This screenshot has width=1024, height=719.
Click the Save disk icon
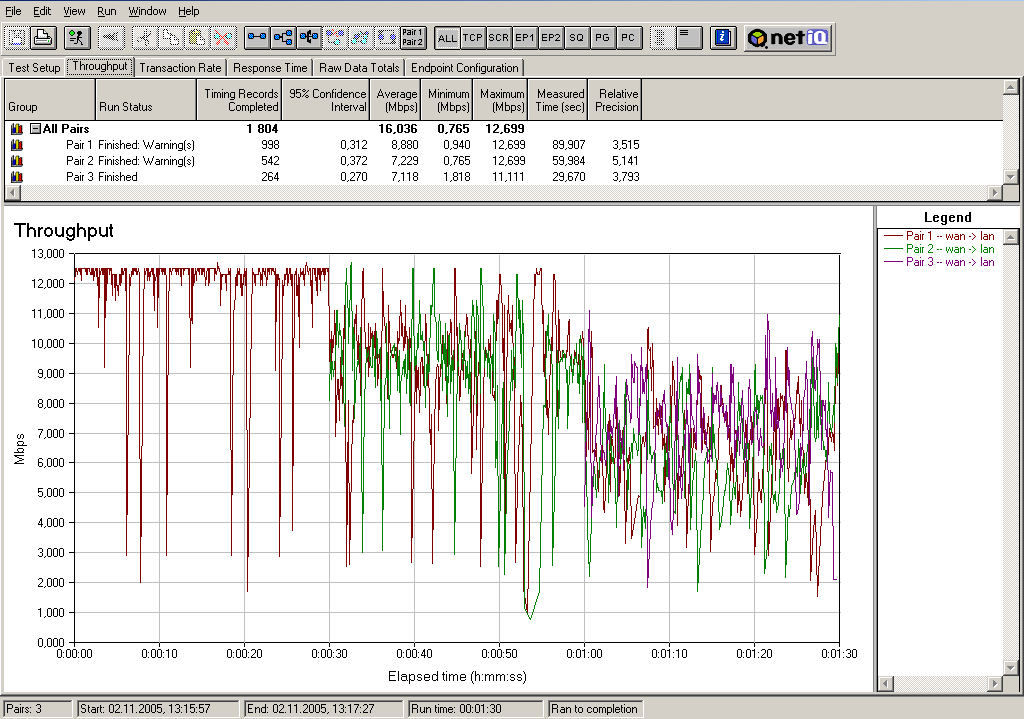[x=17, y=38]
